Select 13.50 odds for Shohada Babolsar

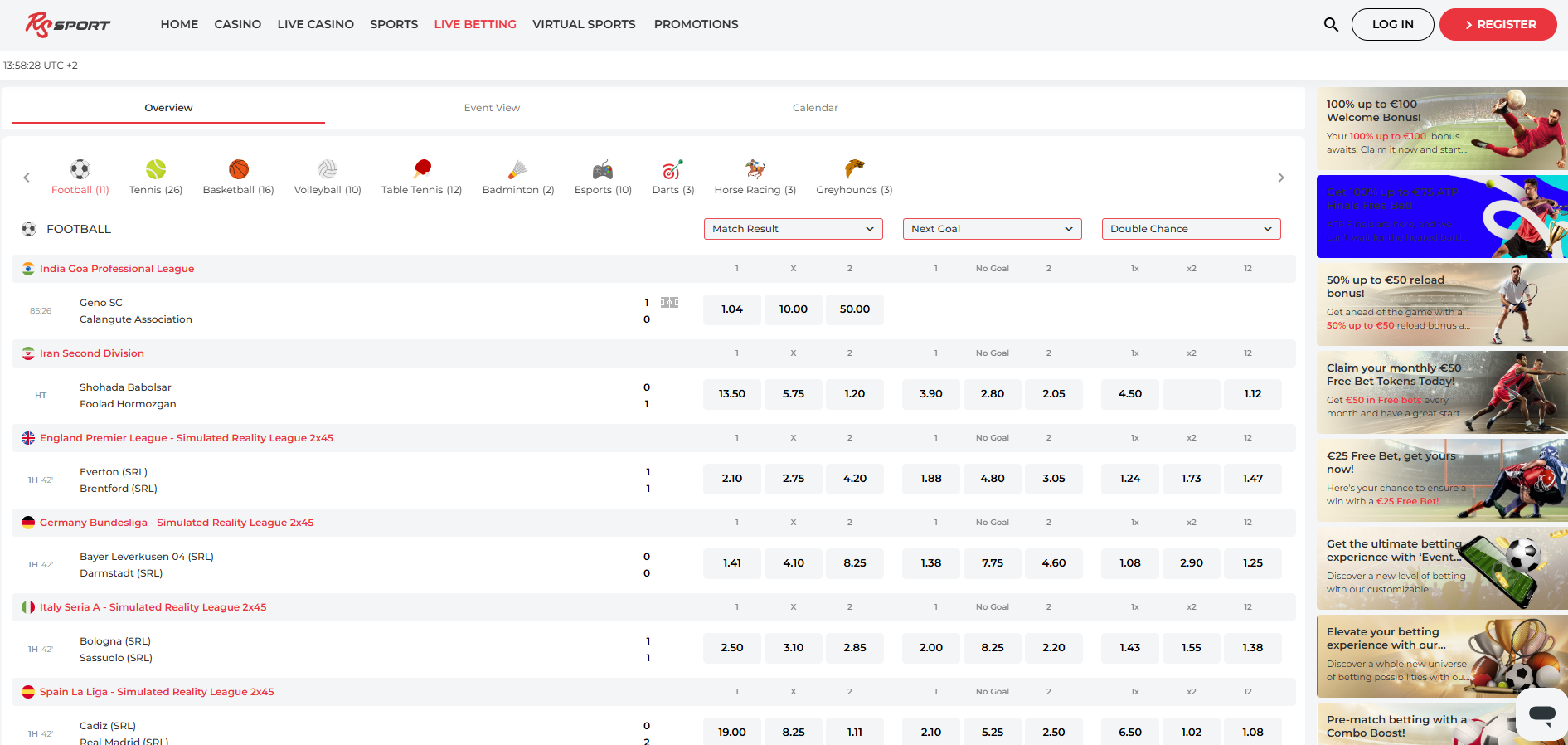click(732, 394)
